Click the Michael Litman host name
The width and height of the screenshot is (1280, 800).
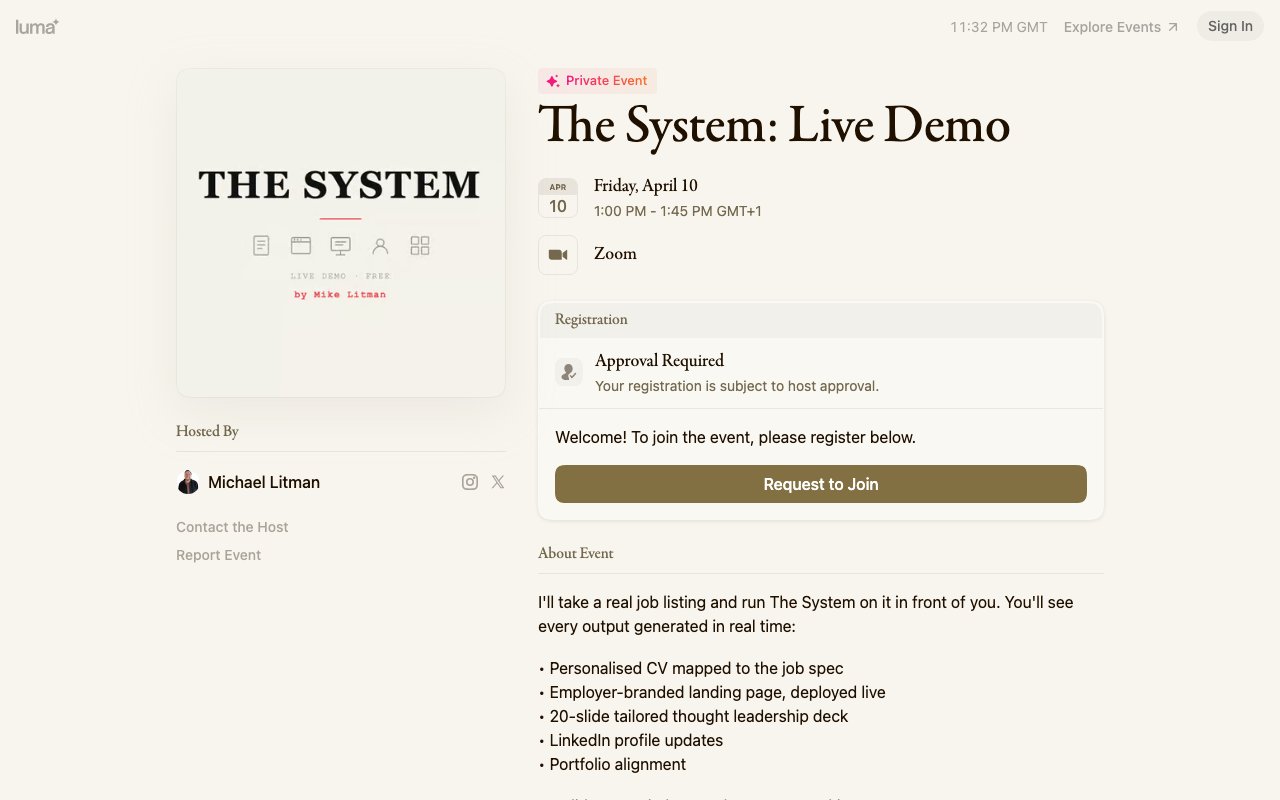(264, 481)
